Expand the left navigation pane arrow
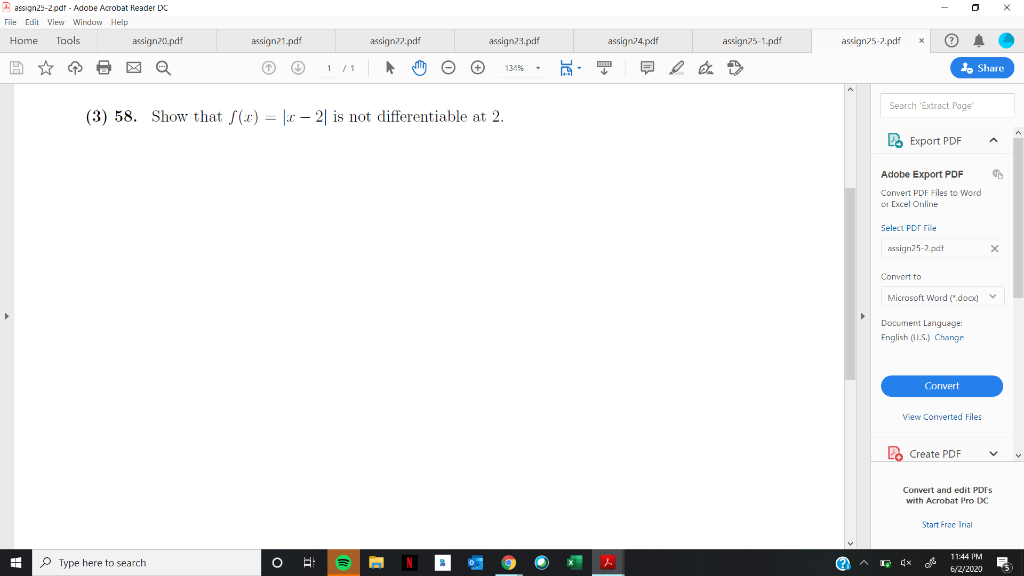The image size is (1024, 576). click(x=7, y=316)
